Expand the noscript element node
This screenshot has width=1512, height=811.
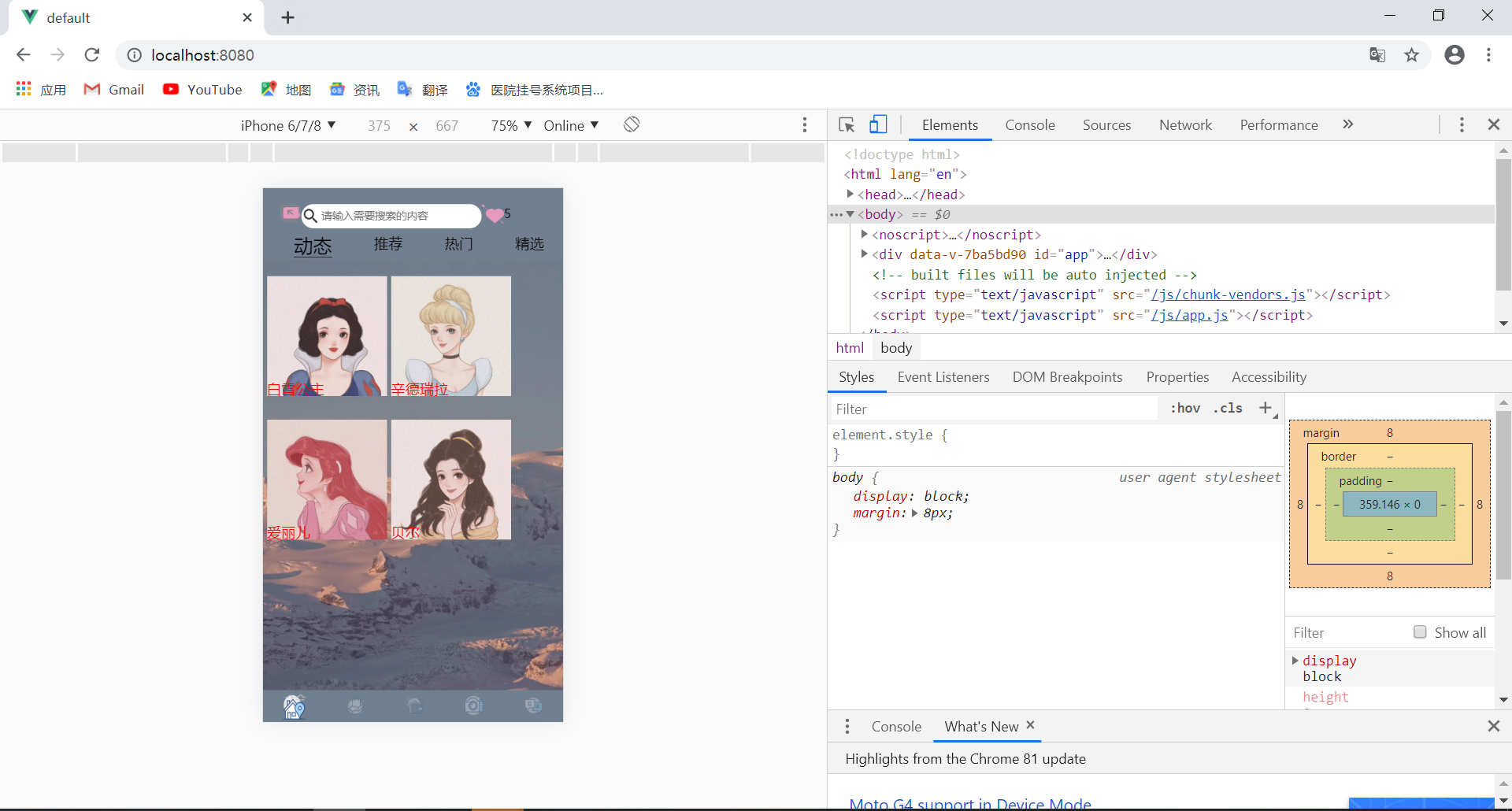point(865,234)
